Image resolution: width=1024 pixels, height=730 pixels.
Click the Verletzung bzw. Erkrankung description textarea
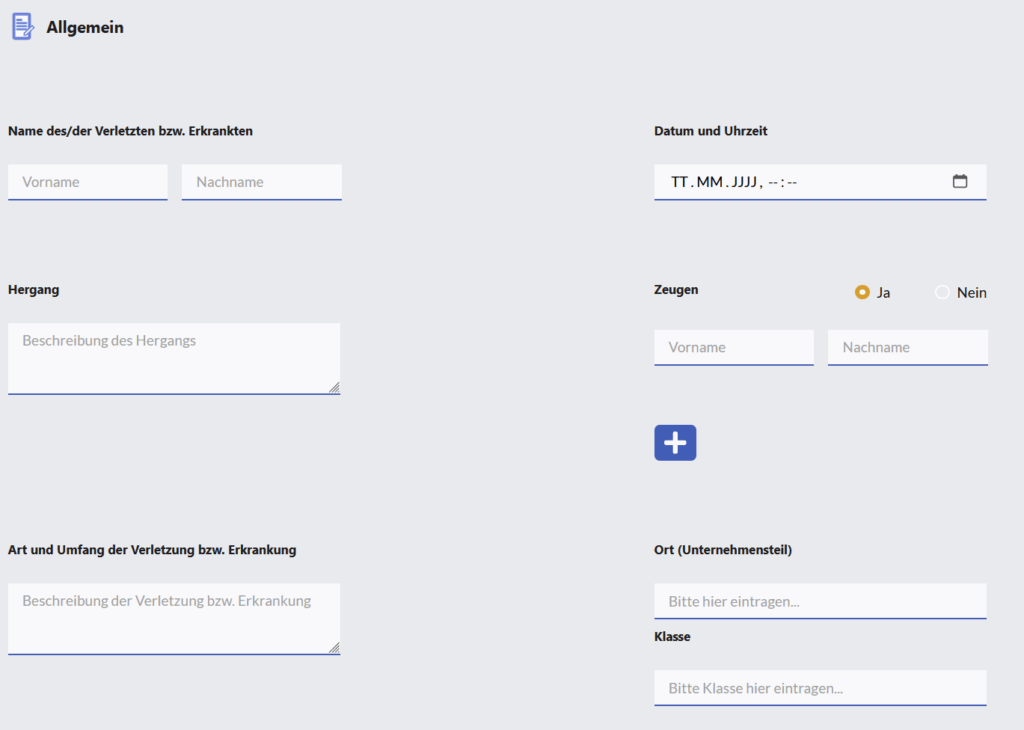174,618
